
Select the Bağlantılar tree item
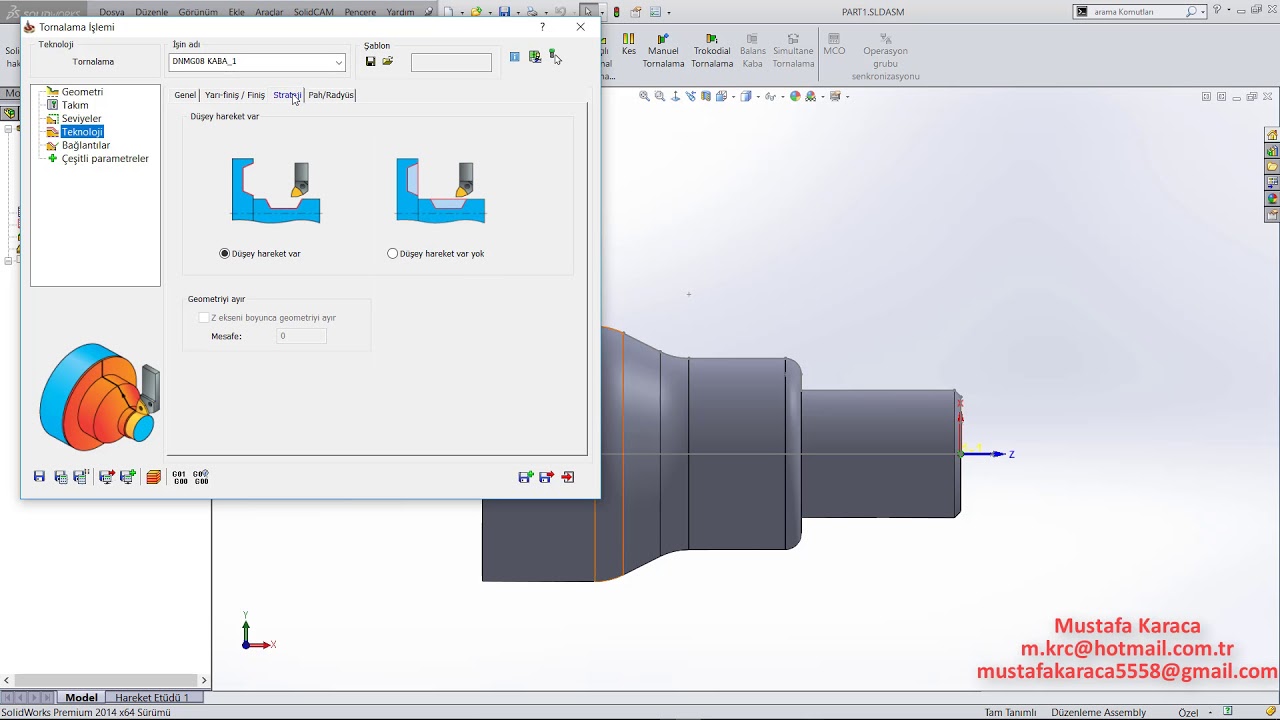click(x=86, y=146)
